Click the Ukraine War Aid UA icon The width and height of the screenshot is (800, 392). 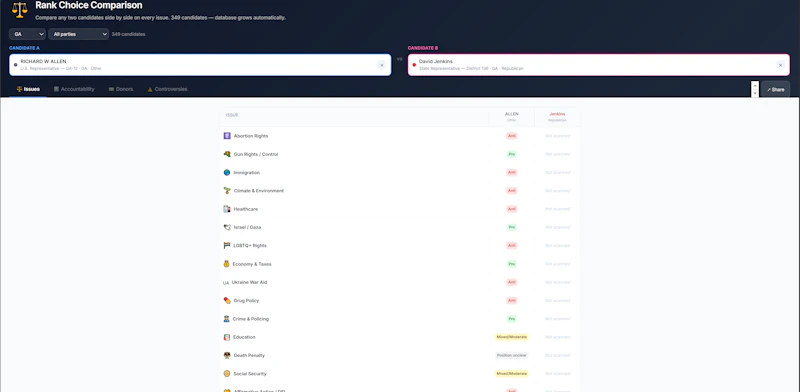point(226,283)
